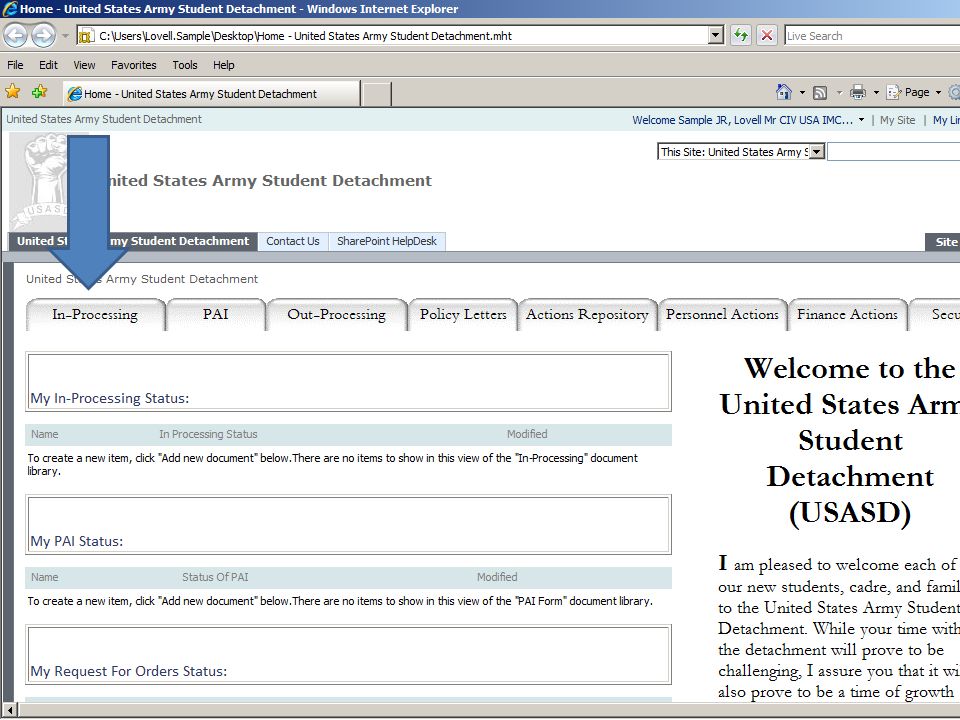Click the Name column in PAI list
The height and width of the screenshot is (720, 960).
click(x=45, y=577)
